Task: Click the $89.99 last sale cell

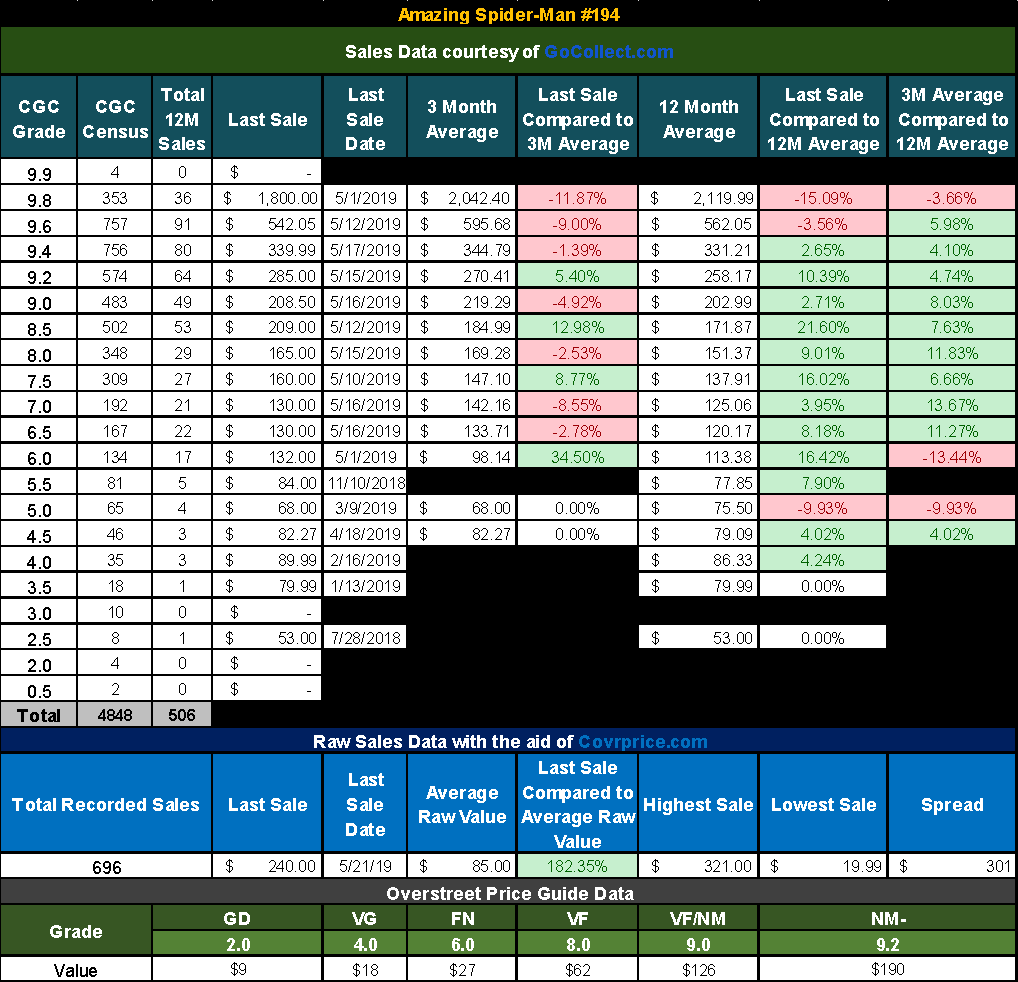Action: point(267,560)
